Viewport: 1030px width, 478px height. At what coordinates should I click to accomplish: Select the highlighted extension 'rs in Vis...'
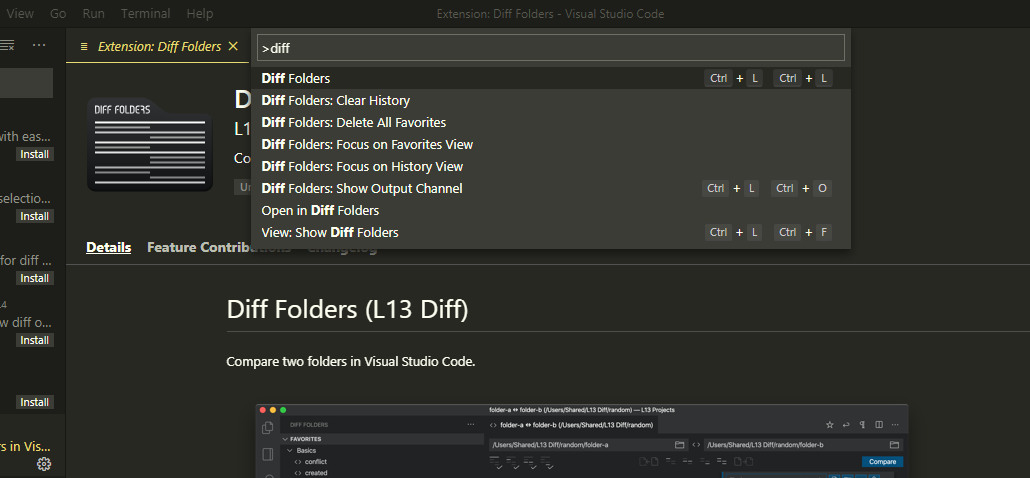point(33,446)
